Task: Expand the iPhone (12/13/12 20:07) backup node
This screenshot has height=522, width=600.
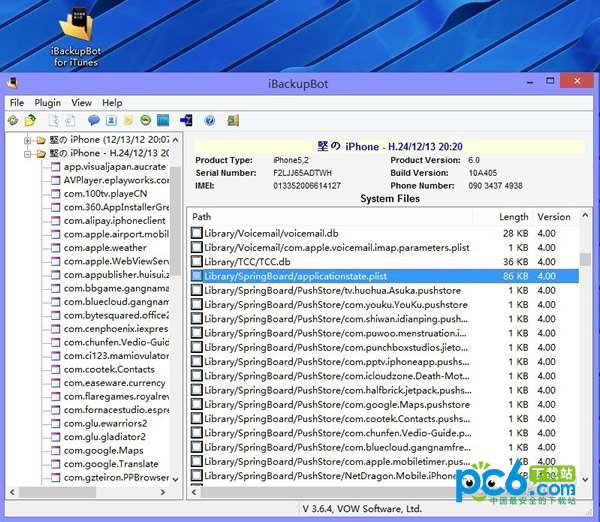Action: pyautogui.click(x=28, y=140)
